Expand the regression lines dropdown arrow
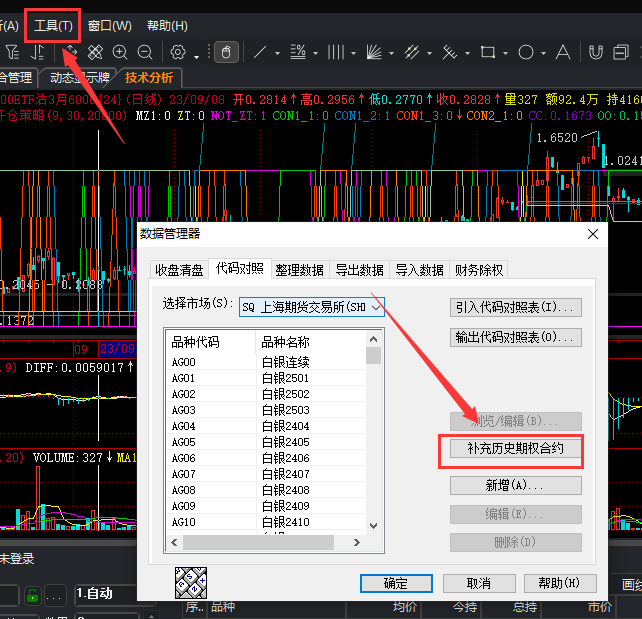Image resolution: width=642 pixels, height=619 pixels. point(467,53)
